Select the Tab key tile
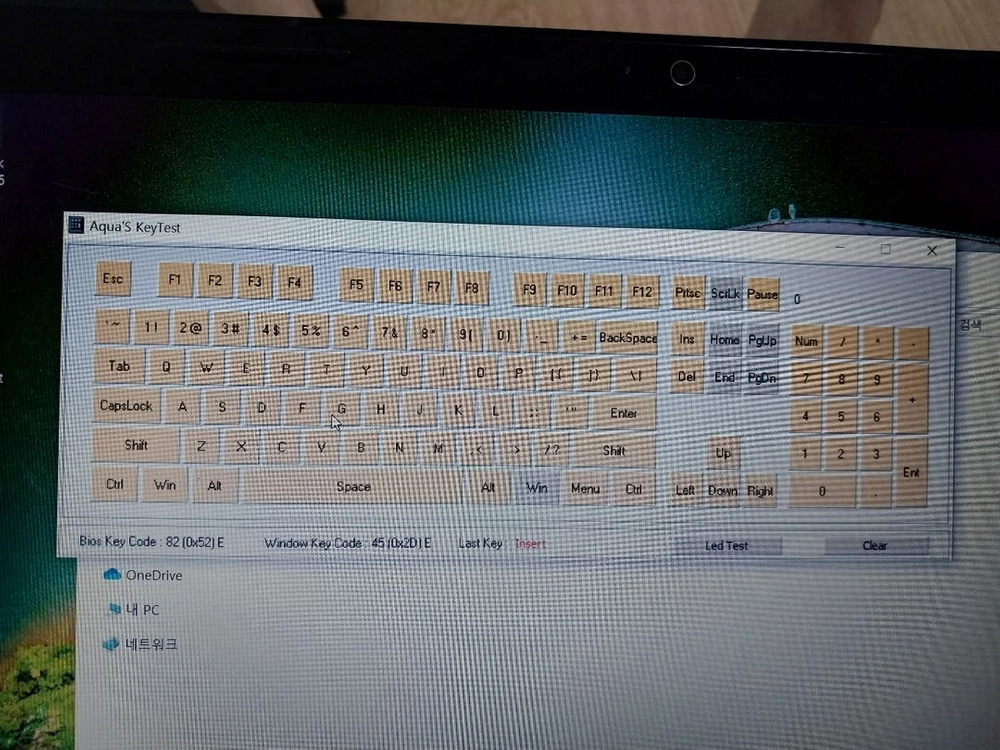Image resolution: width=1000 pixels, height=750 pixels. [119, 366]
